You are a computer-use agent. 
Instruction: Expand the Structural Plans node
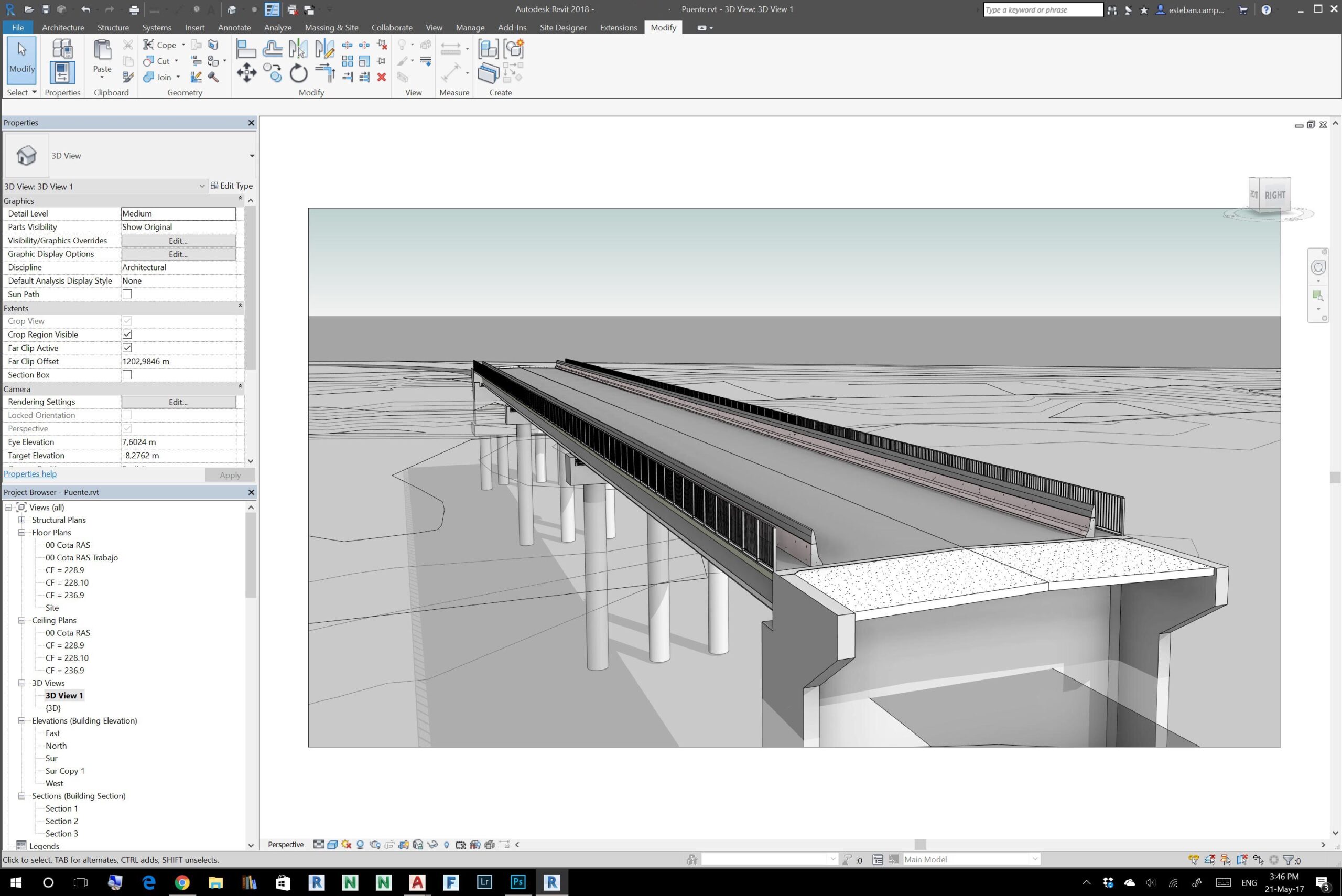point(21,520)
